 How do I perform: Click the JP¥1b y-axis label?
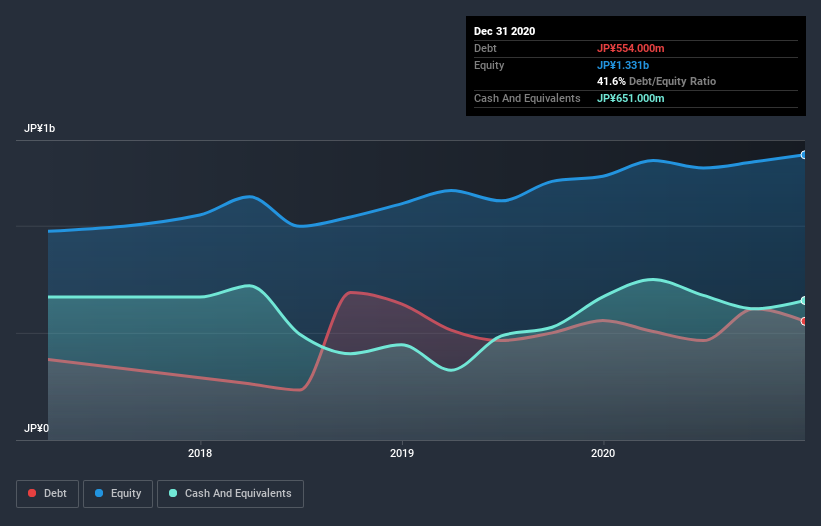(x=39, y=128)
